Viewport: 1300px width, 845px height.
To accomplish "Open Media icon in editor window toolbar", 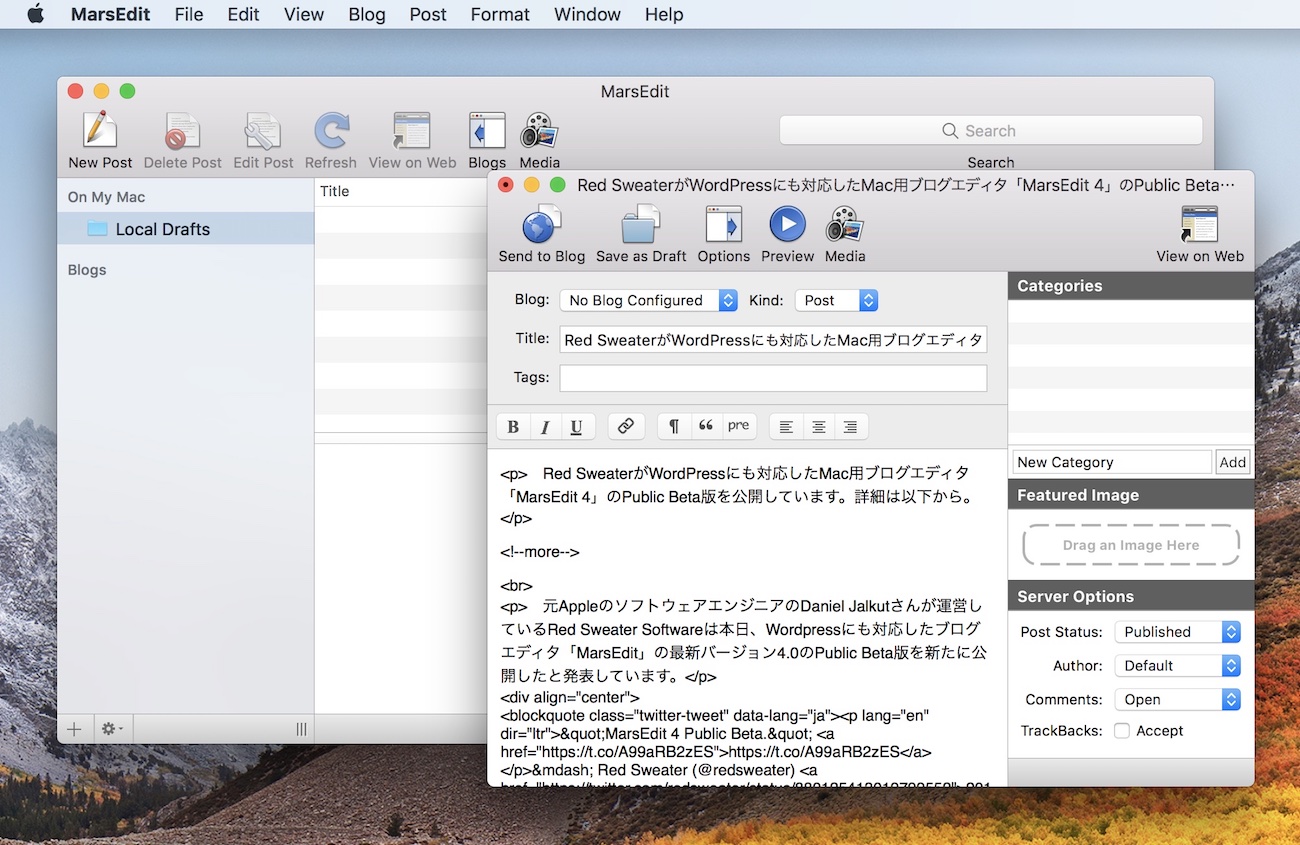I will click(x=845, y=225).
